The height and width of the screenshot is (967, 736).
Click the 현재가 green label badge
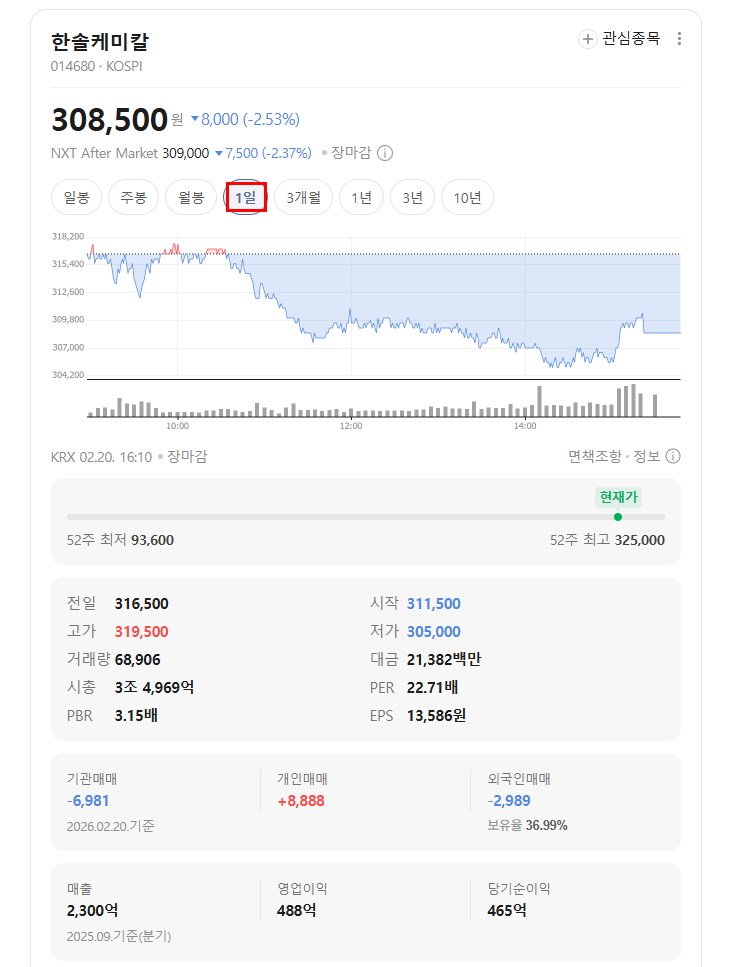[x=618, y=497]
